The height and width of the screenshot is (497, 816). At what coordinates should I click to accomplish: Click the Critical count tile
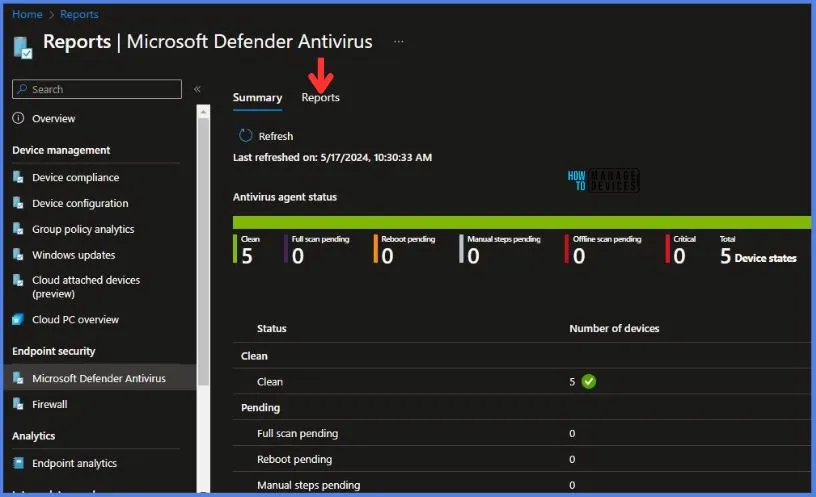[x=681, y=249]
